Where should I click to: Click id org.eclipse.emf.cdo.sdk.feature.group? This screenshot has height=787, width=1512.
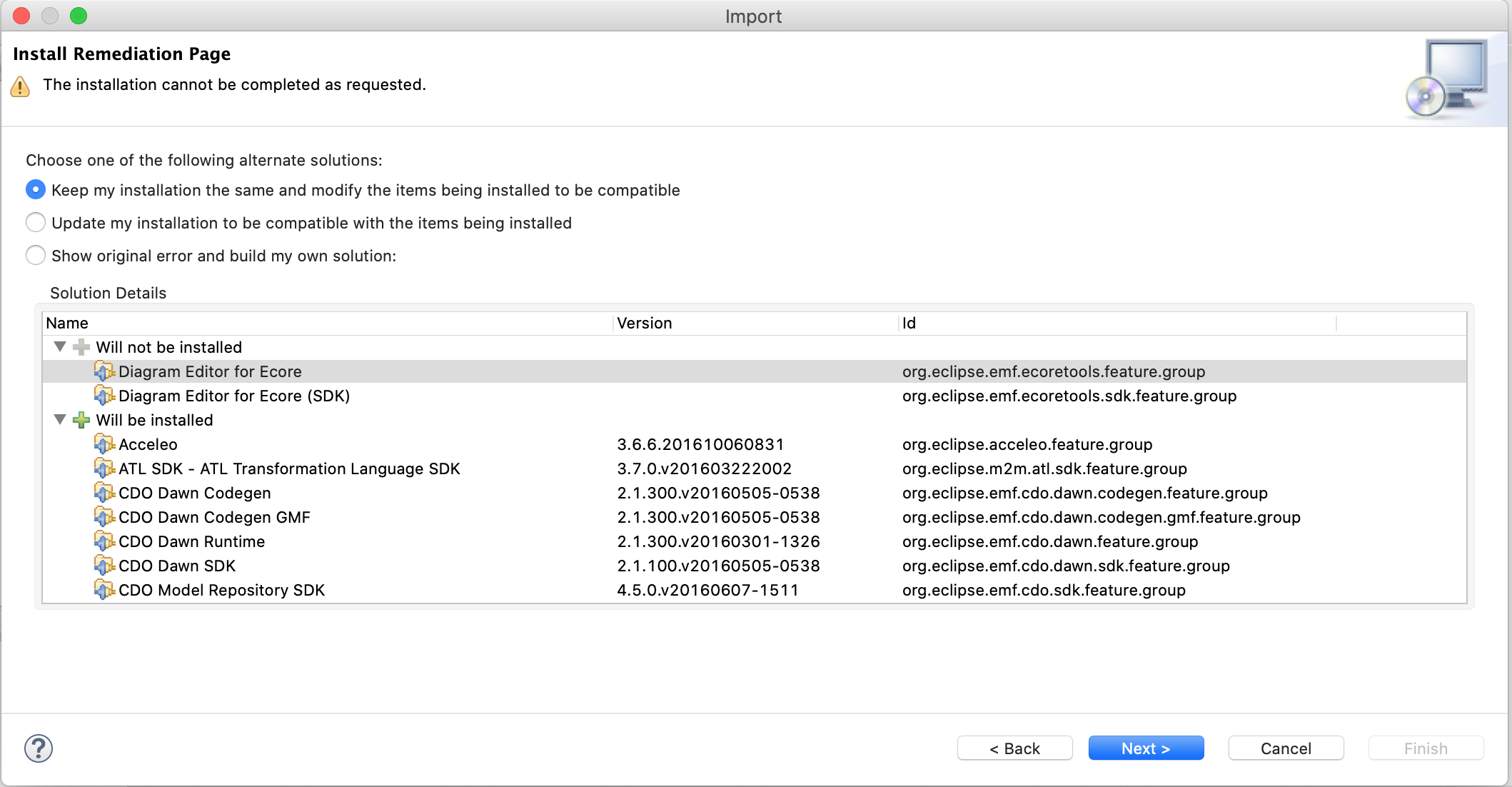pyautogui.click(x=1044, y=590)
